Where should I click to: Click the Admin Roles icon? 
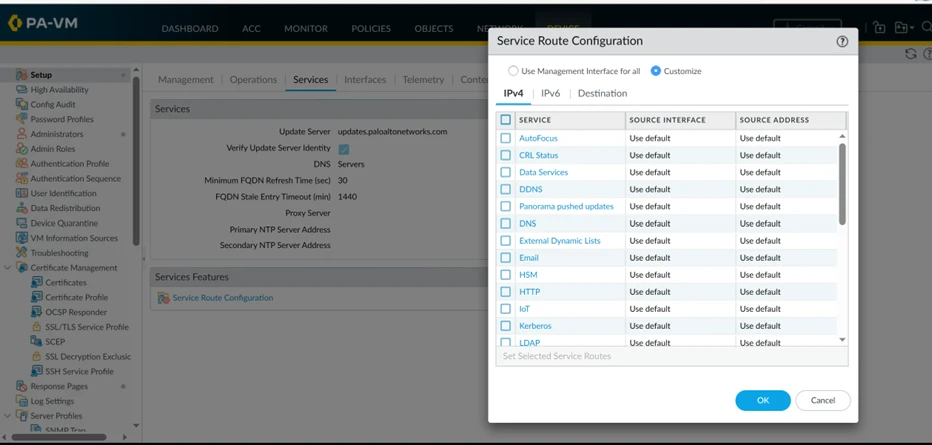tap(21, 149)
